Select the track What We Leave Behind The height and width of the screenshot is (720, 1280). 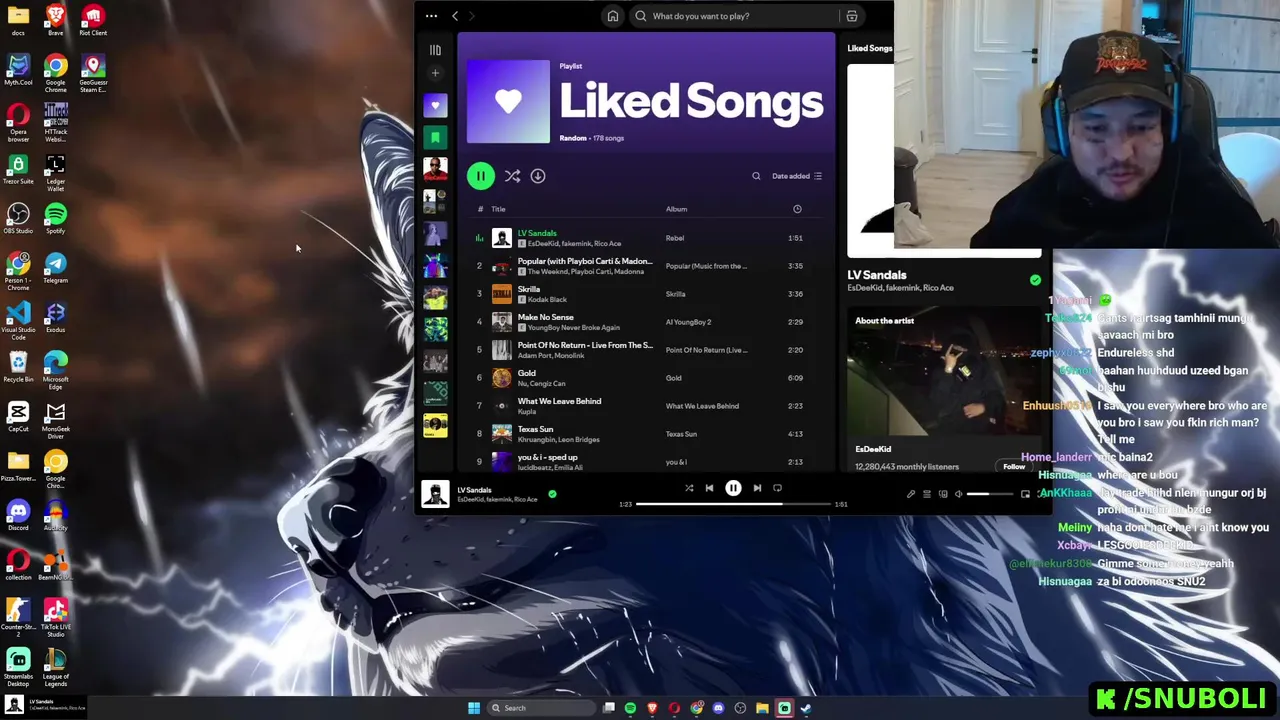pos(645,406)
